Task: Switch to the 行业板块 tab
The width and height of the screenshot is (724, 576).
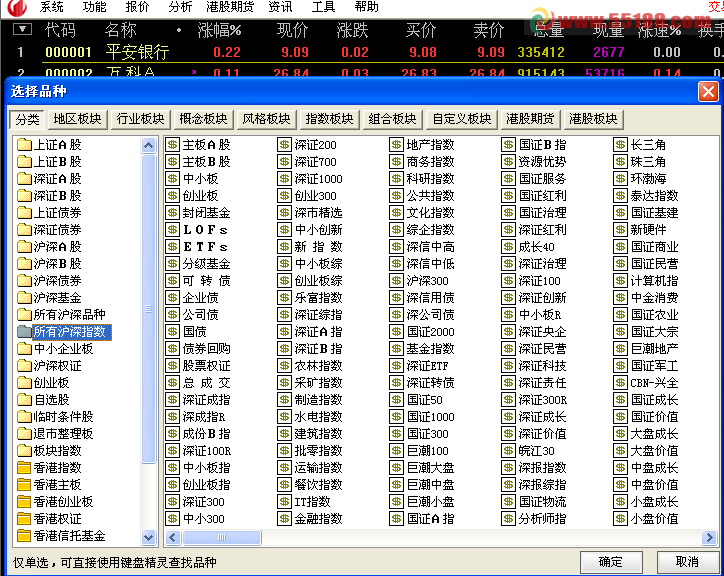Action: [140, 119]
